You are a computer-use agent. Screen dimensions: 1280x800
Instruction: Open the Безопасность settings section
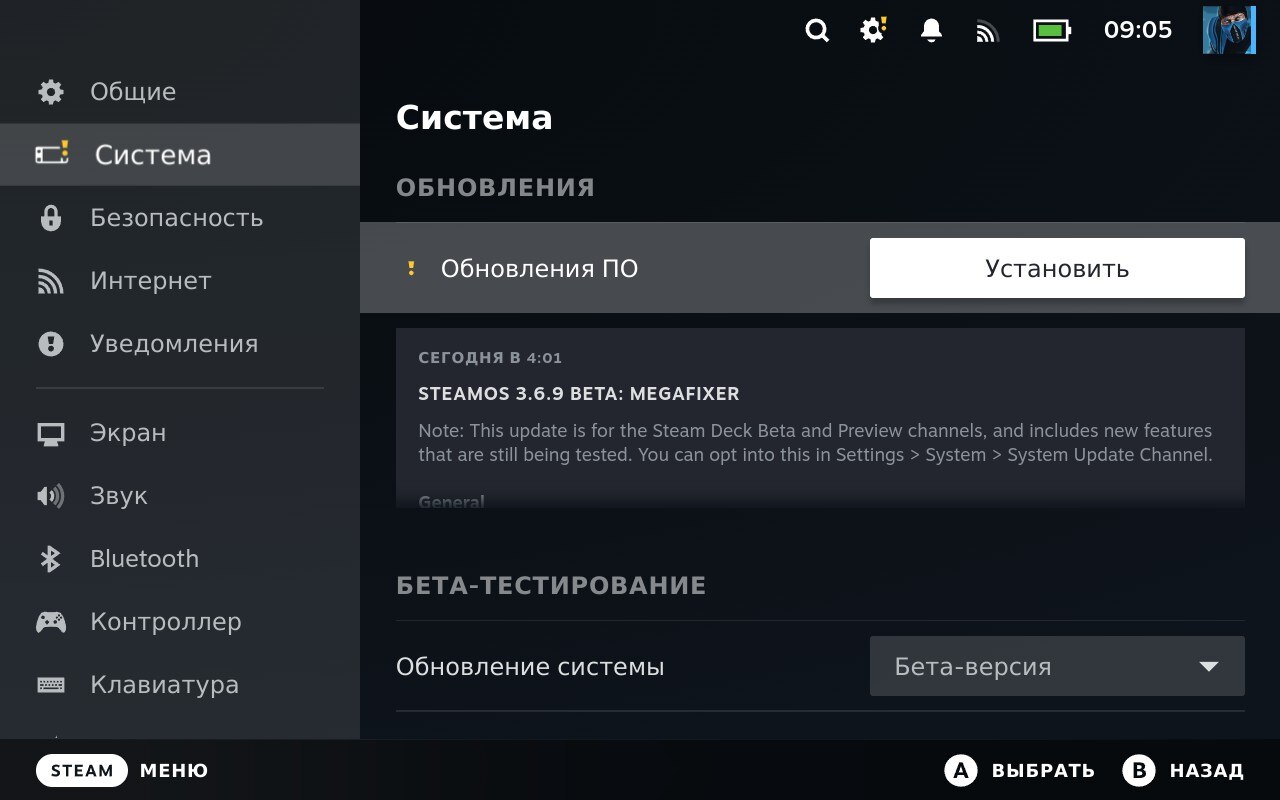[180, 218]
